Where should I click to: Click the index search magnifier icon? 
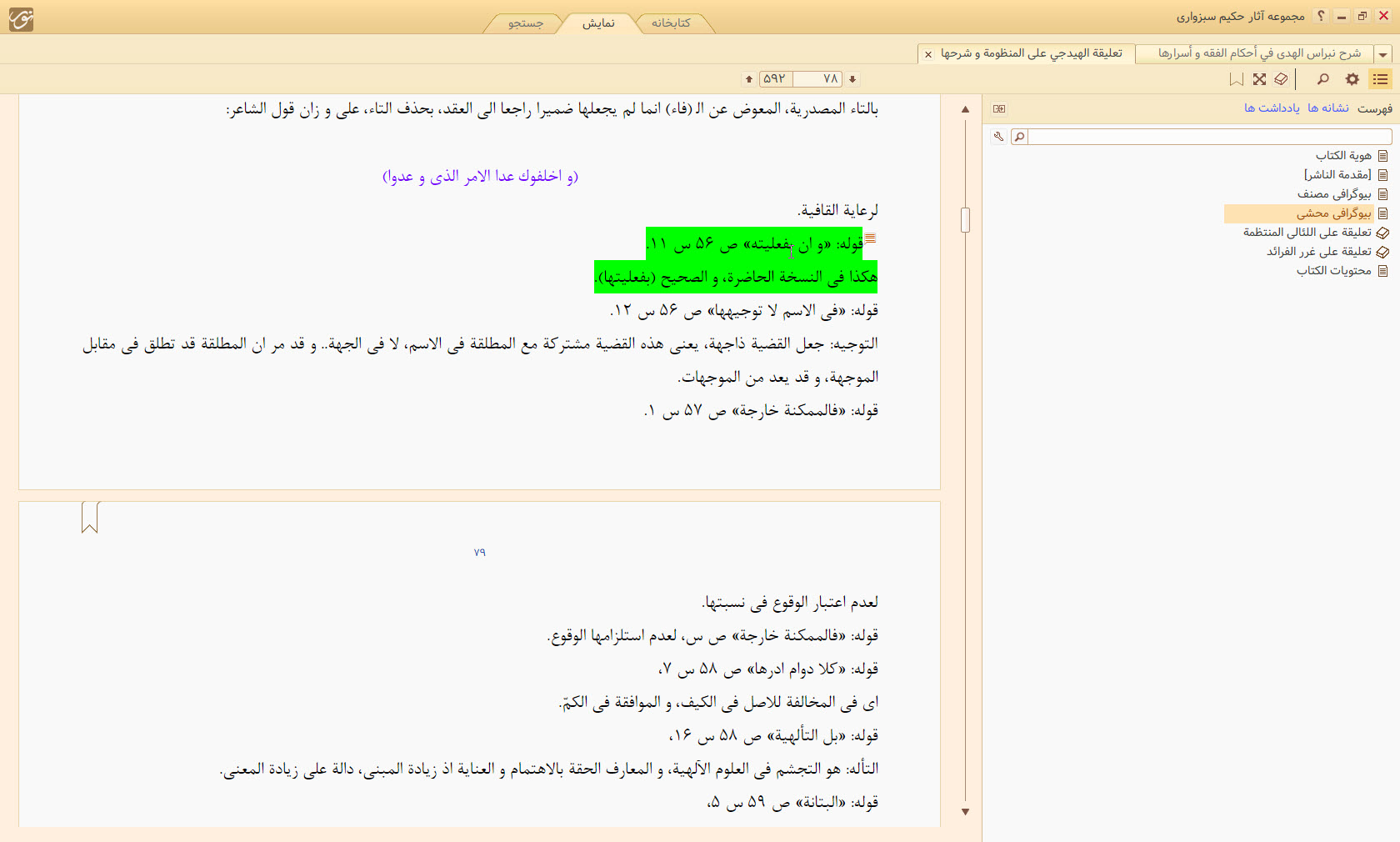[1019, 136]
